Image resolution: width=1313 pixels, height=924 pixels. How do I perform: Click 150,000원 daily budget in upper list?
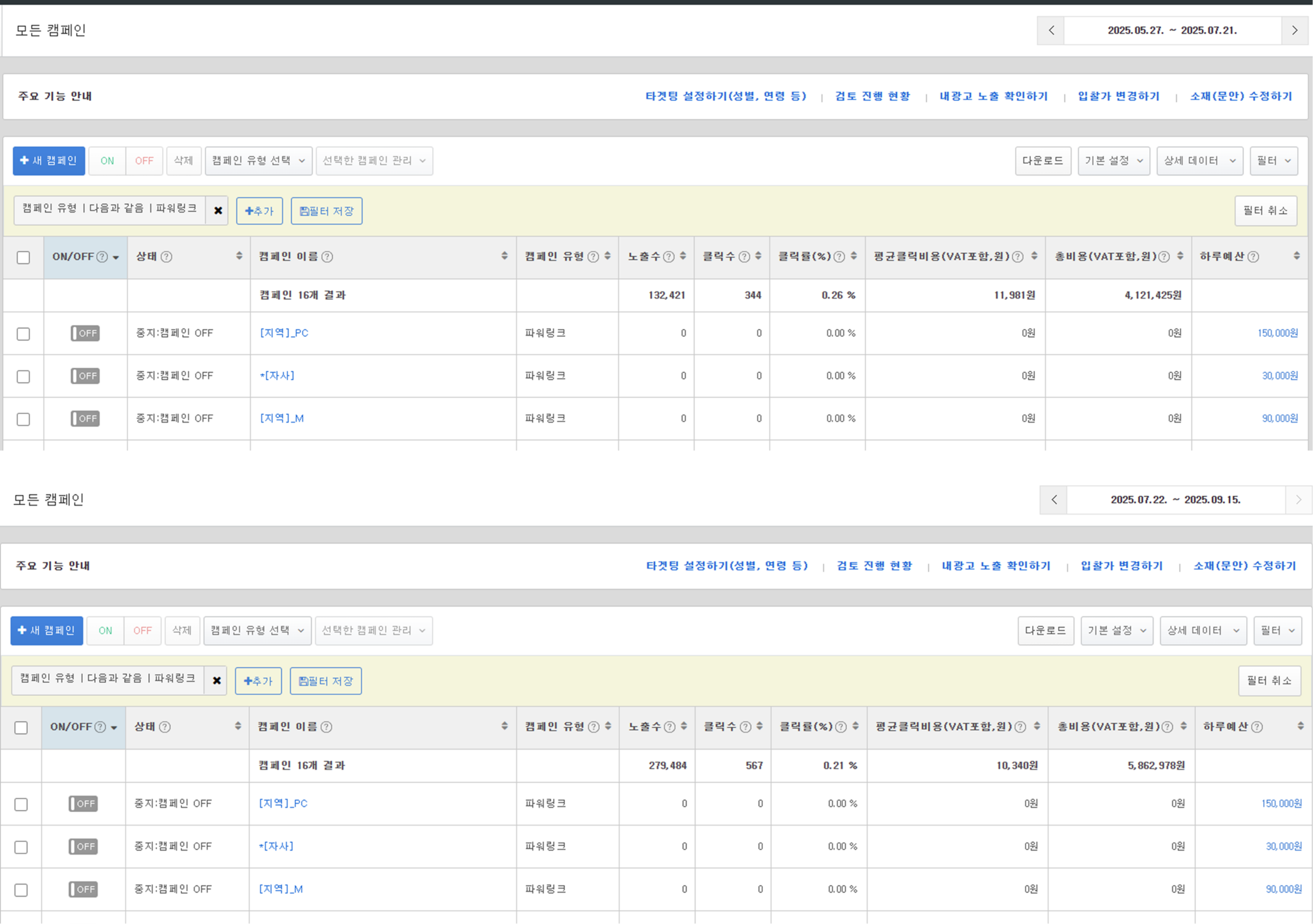point(1277,333)
